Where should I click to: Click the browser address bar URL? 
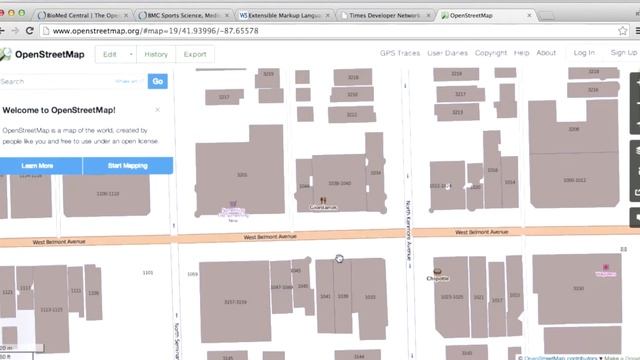(156, 31)
